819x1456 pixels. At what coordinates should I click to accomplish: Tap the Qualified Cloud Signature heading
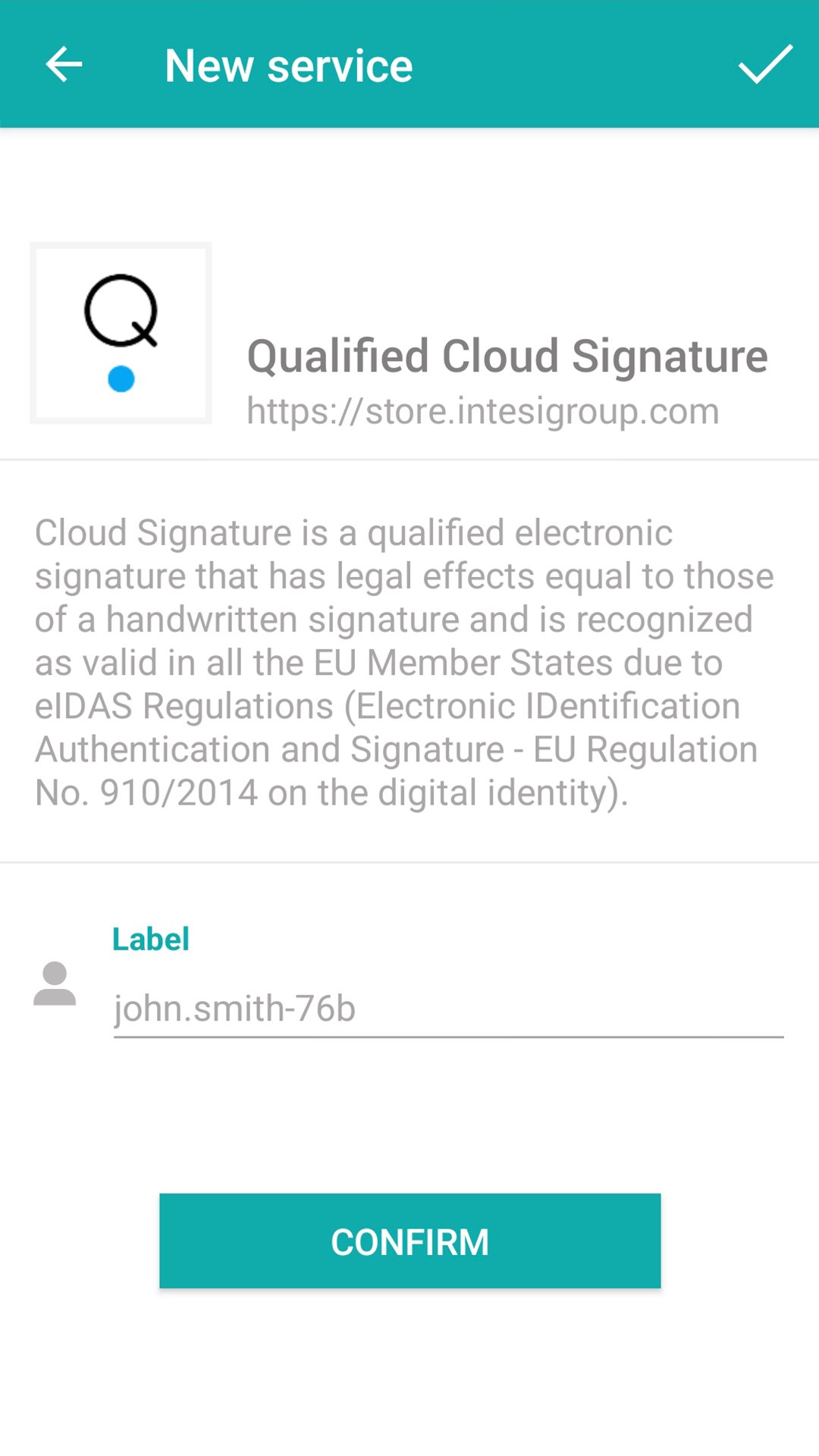point(507,356)
